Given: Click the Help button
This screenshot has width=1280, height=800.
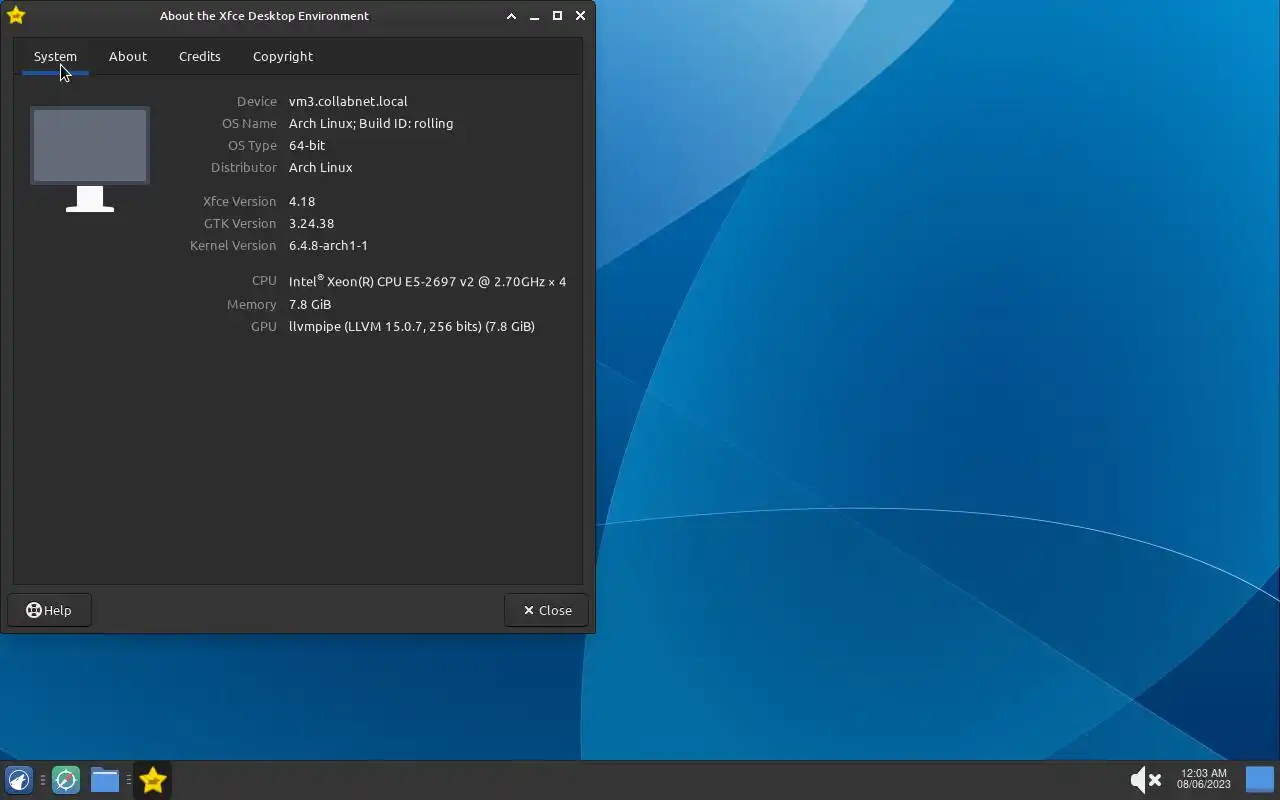Looking at the screenshot, I should click(49, 610).
